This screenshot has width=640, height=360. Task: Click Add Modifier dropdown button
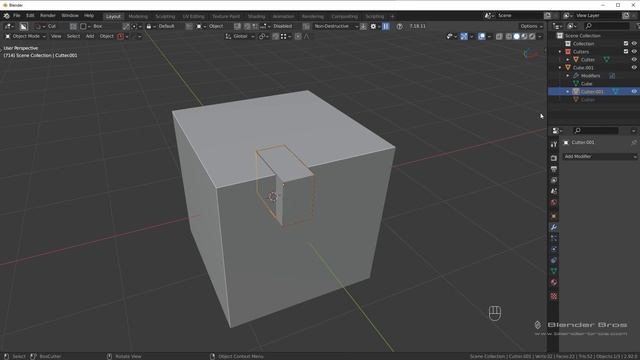tap(600, 156)
